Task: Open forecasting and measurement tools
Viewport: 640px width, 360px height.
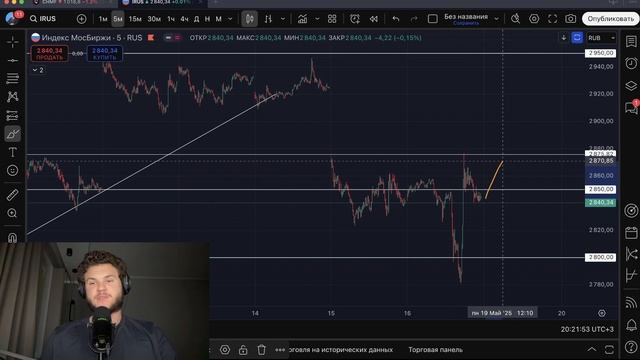Action: [13, 116]
